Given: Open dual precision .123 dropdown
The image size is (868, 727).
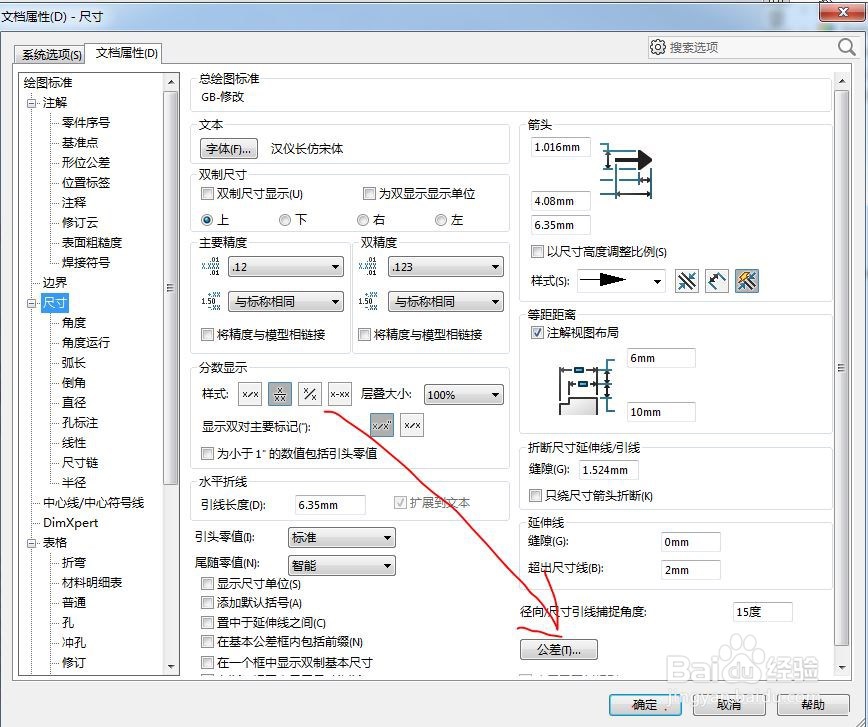Looking at the screenshot, I should [446, 267].
